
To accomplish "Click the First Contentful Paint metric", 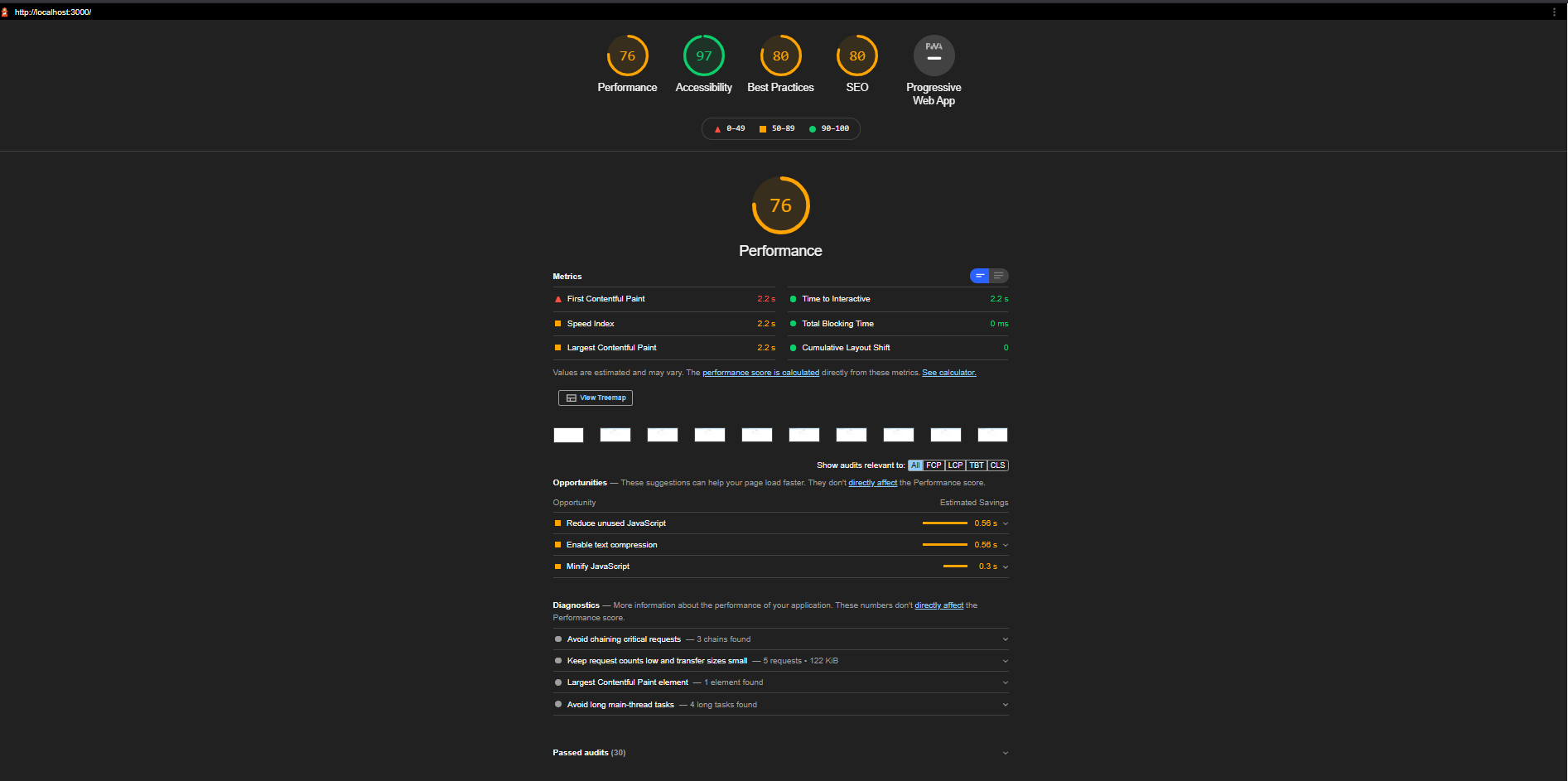I will point(664,299).
